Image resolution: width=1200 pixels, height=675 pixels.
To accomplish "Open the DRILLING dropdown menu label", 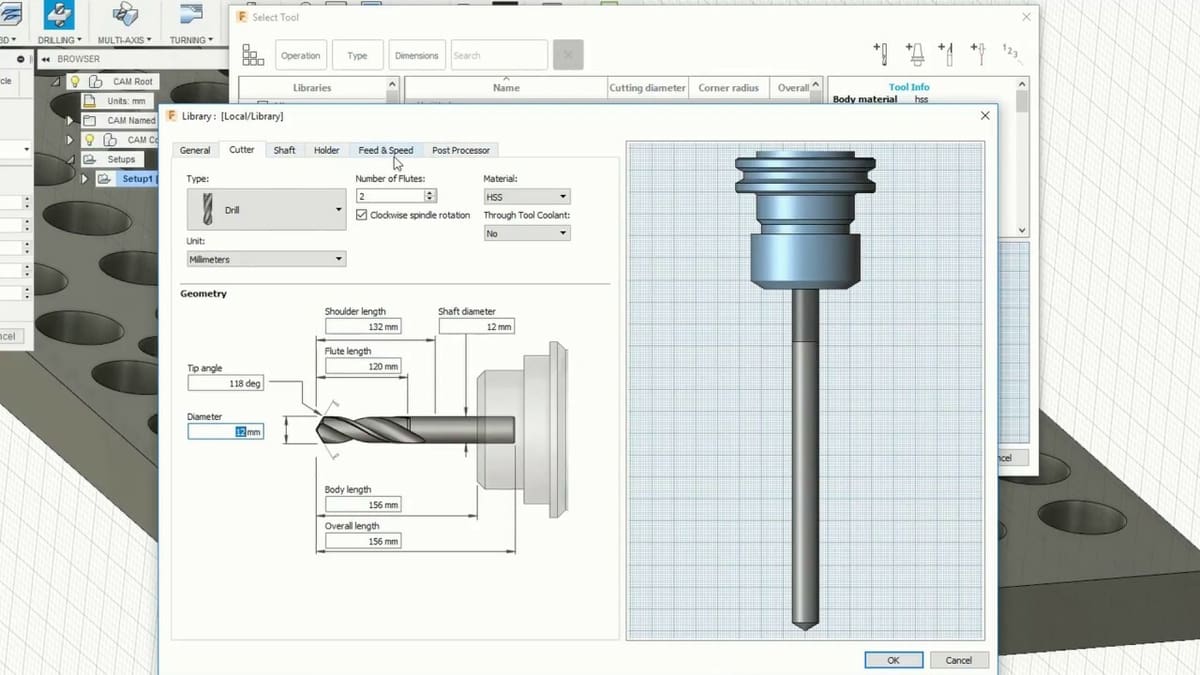I will (x=60, y=40).
